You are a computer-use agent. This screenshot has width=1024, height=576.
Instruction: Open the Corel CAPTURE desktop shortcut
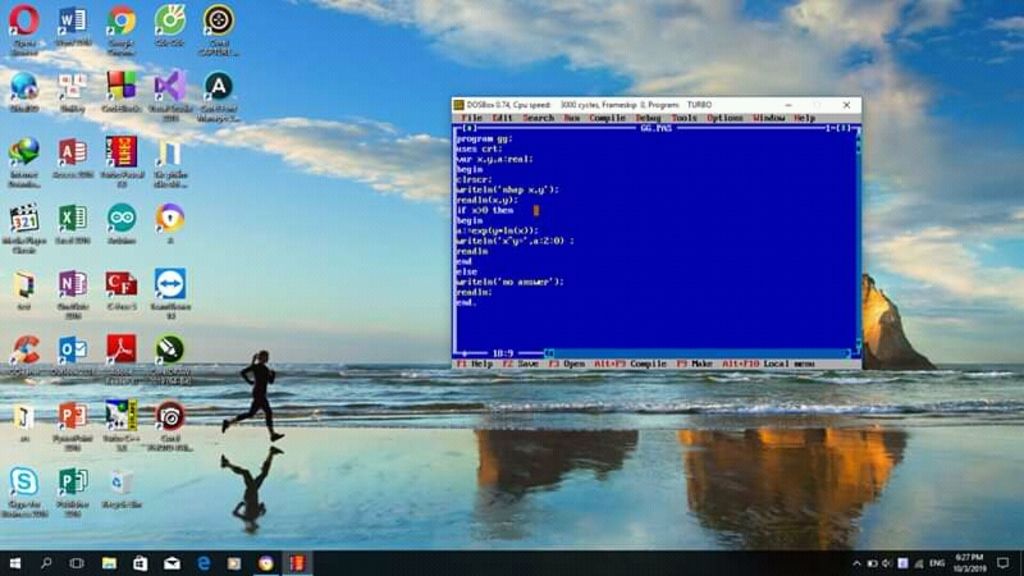coord(218,21)
